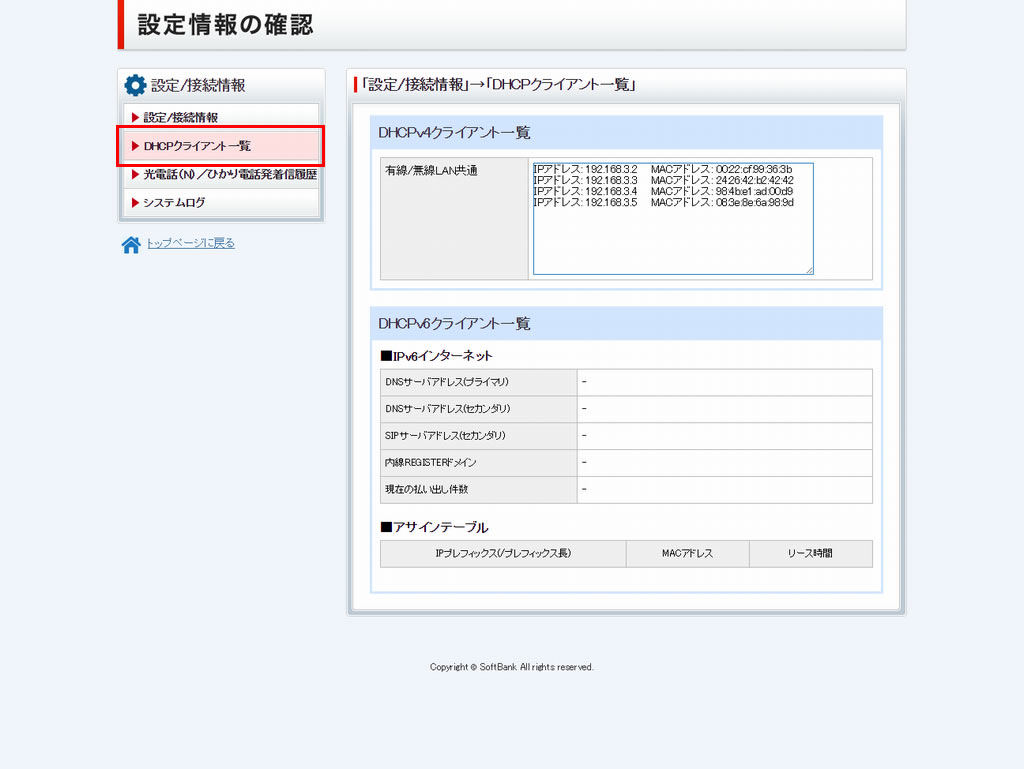Click the ■IPv6インターネット subheading
This screenshot has width=1024, height=769.
(436, 356)
